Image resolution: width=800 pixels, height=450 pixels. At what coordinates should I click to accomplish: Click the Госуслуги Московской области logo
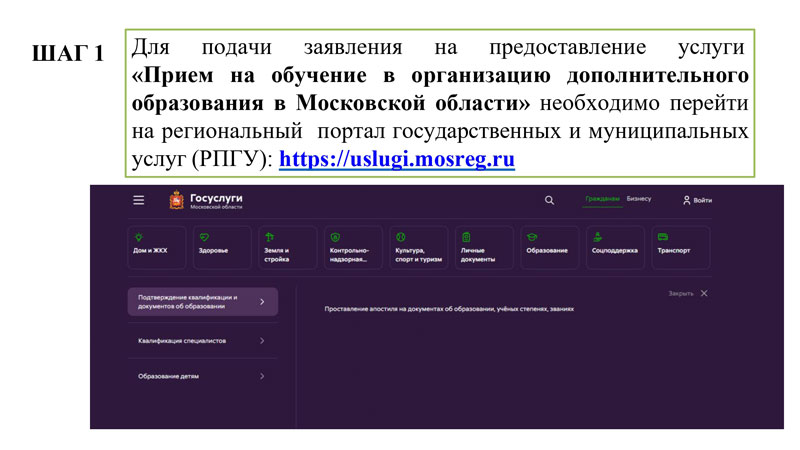tap(206, 200)
